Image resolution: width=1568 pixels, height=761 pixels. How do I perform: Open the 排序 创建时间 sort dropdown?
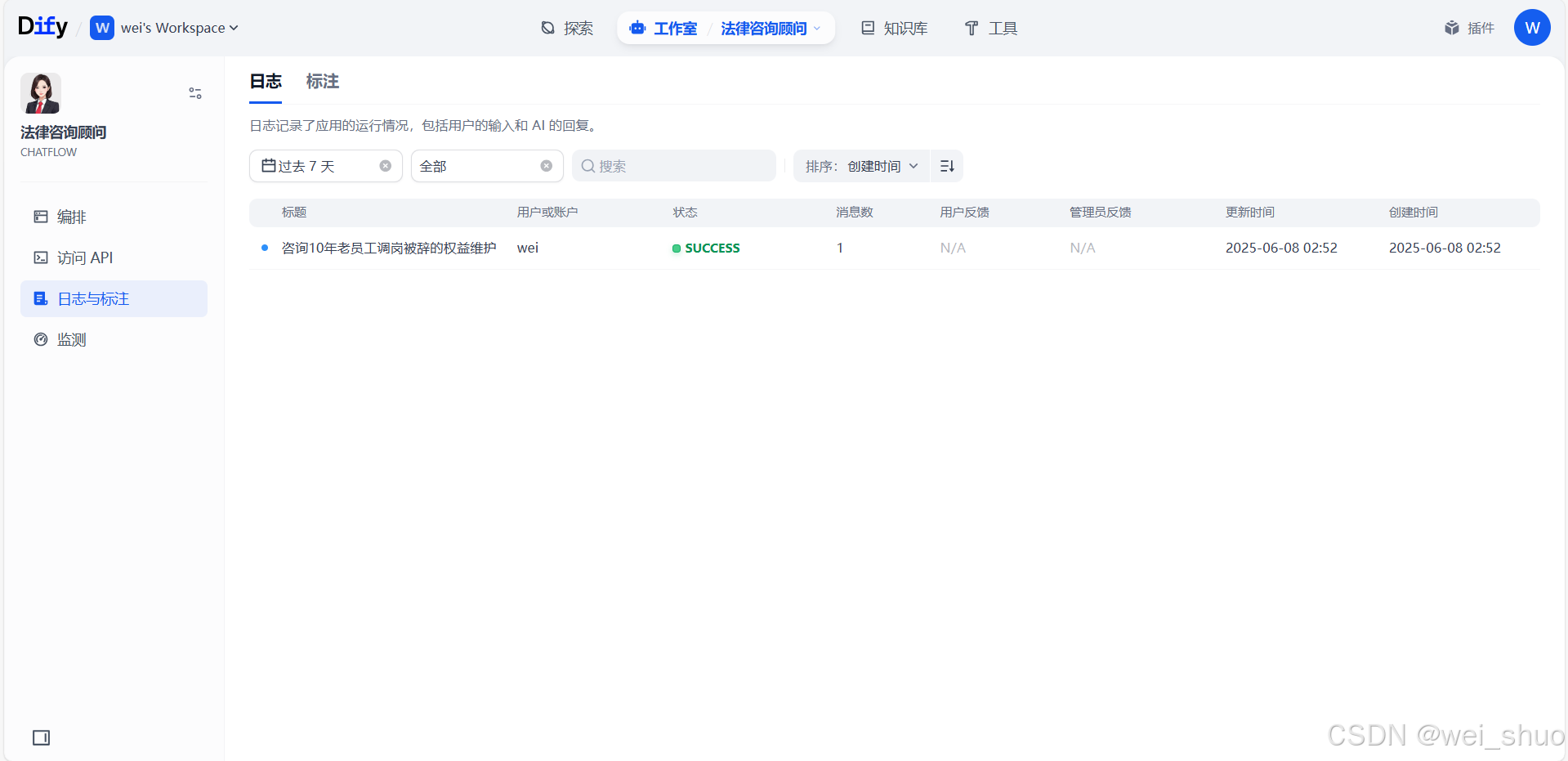coord(860,166)
